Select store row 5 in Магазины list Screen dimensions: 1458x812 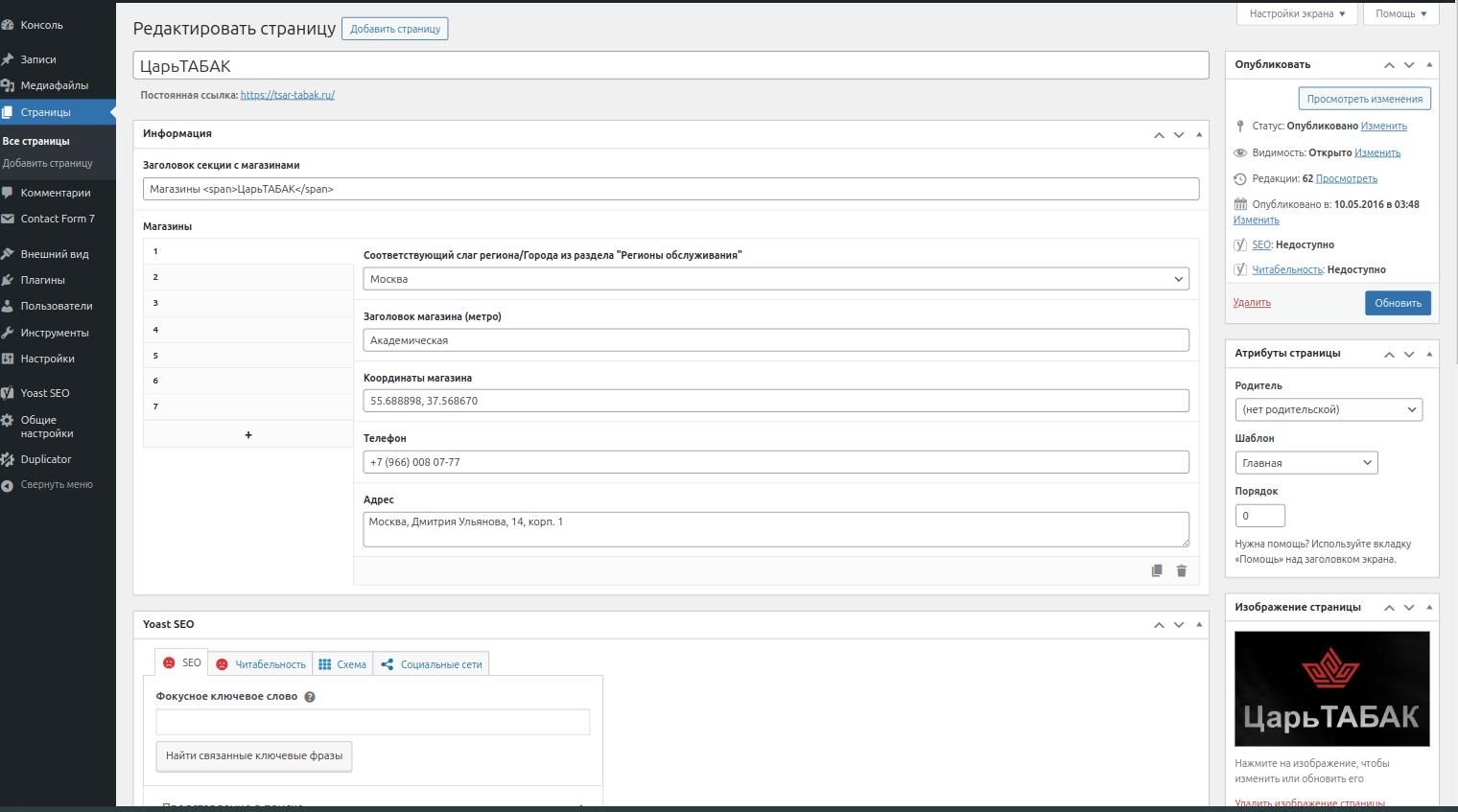248,356
